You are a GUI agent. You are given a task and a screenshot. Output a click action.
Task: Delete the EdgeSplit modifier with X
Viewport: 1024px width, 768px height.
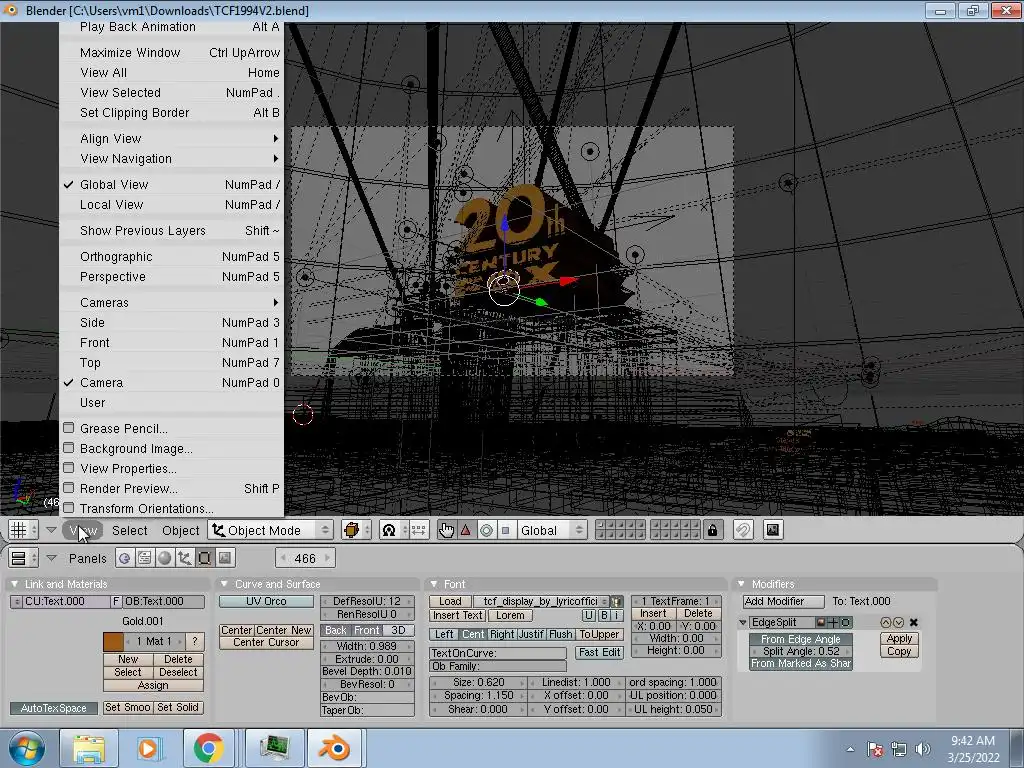click(x=914, y=622)
